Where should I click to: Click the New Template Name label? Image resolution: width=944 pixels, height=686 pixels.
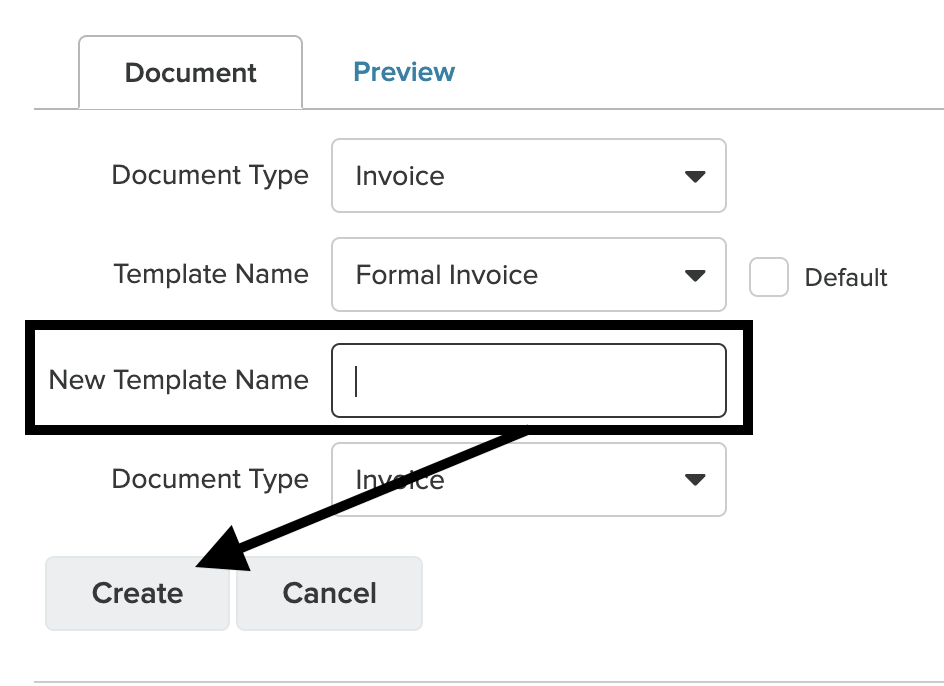click(179, 380)
